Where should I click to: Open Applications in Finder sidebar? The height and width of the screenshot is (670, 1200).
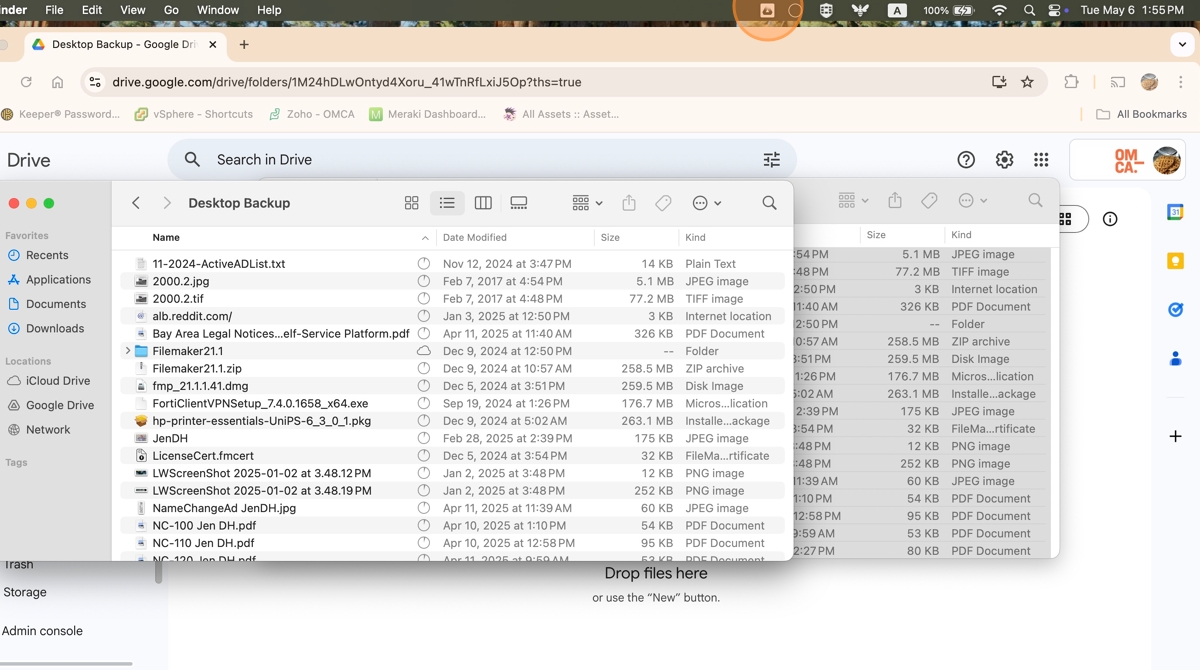pos(58,280)
